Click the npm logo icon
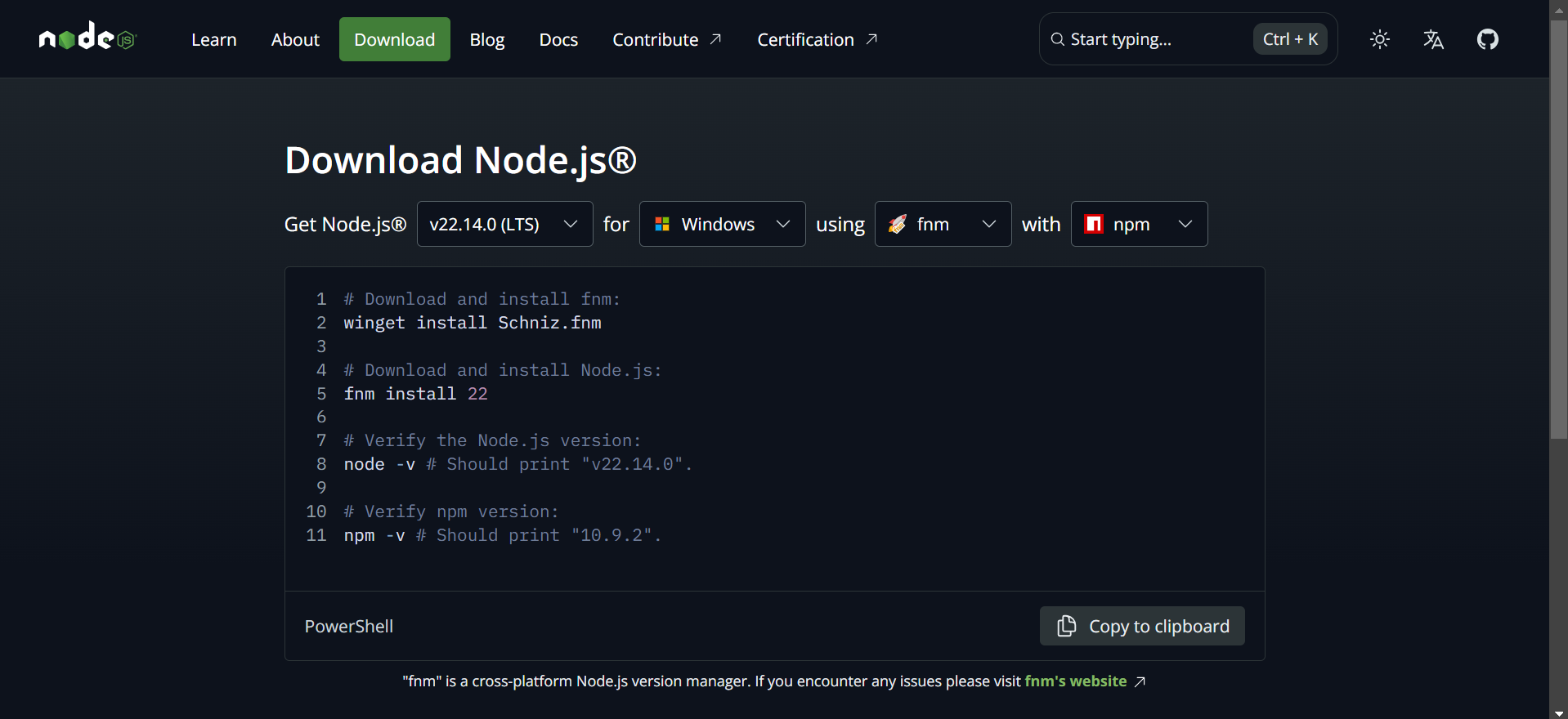The width and height of the screenshot is (1568, 719). click(x=1094, y=224)
